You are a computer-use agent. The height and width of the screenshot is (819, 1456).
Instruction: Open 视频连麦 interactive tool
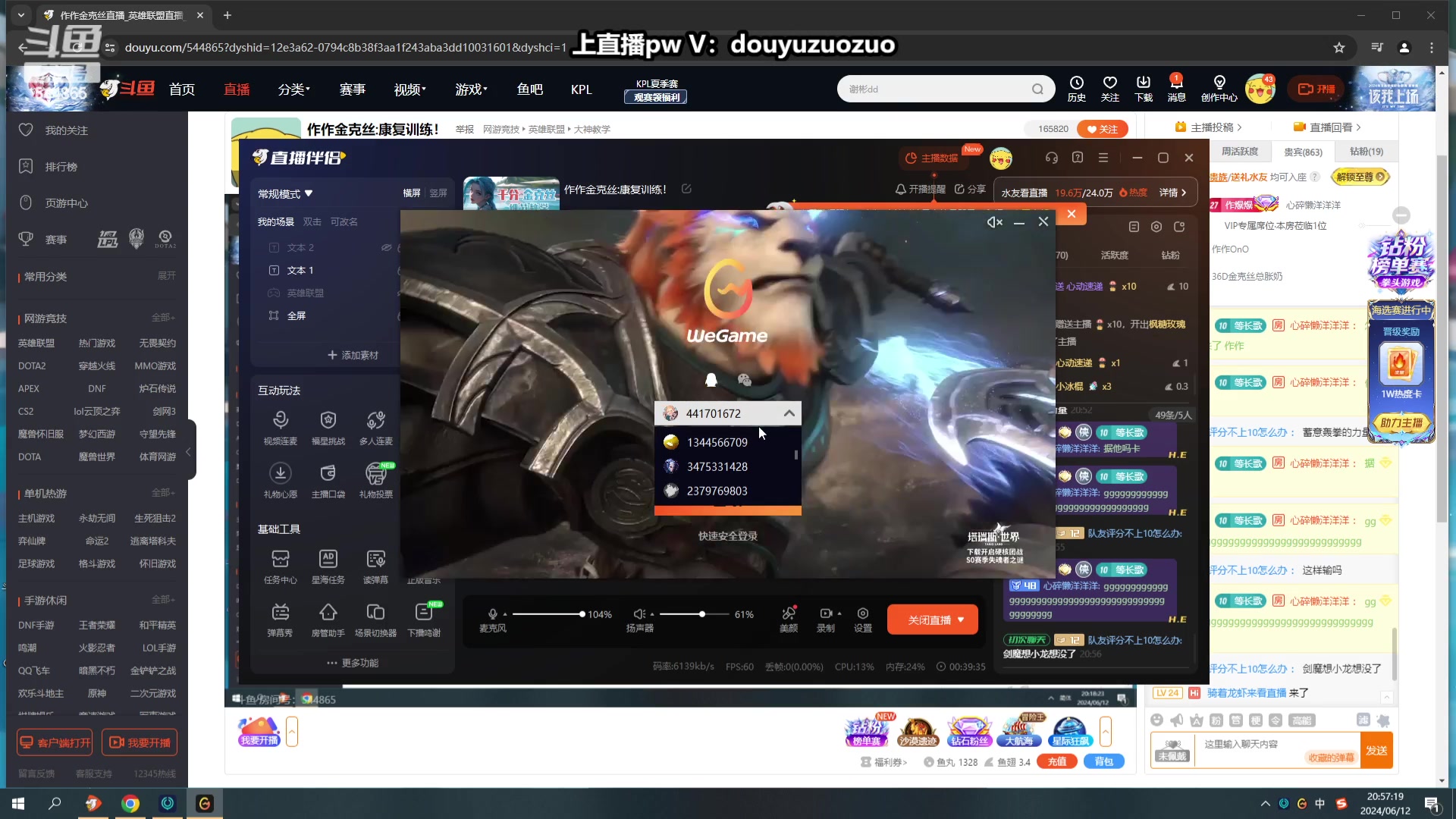[x=281, y=428]
